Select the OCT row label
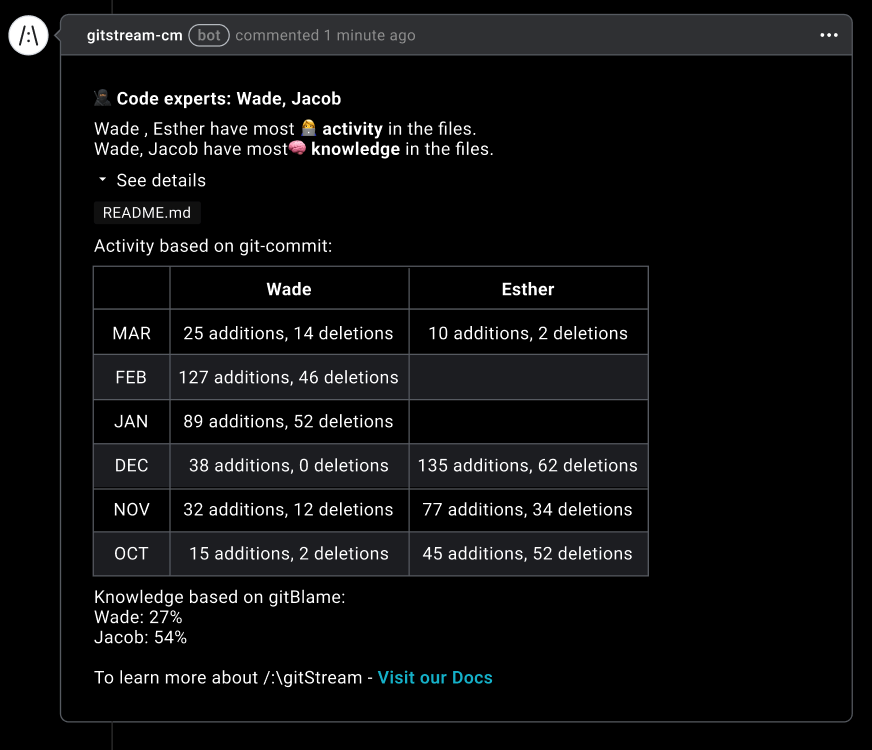The width and height of the screenshot is (872, 750). point(131,553)
